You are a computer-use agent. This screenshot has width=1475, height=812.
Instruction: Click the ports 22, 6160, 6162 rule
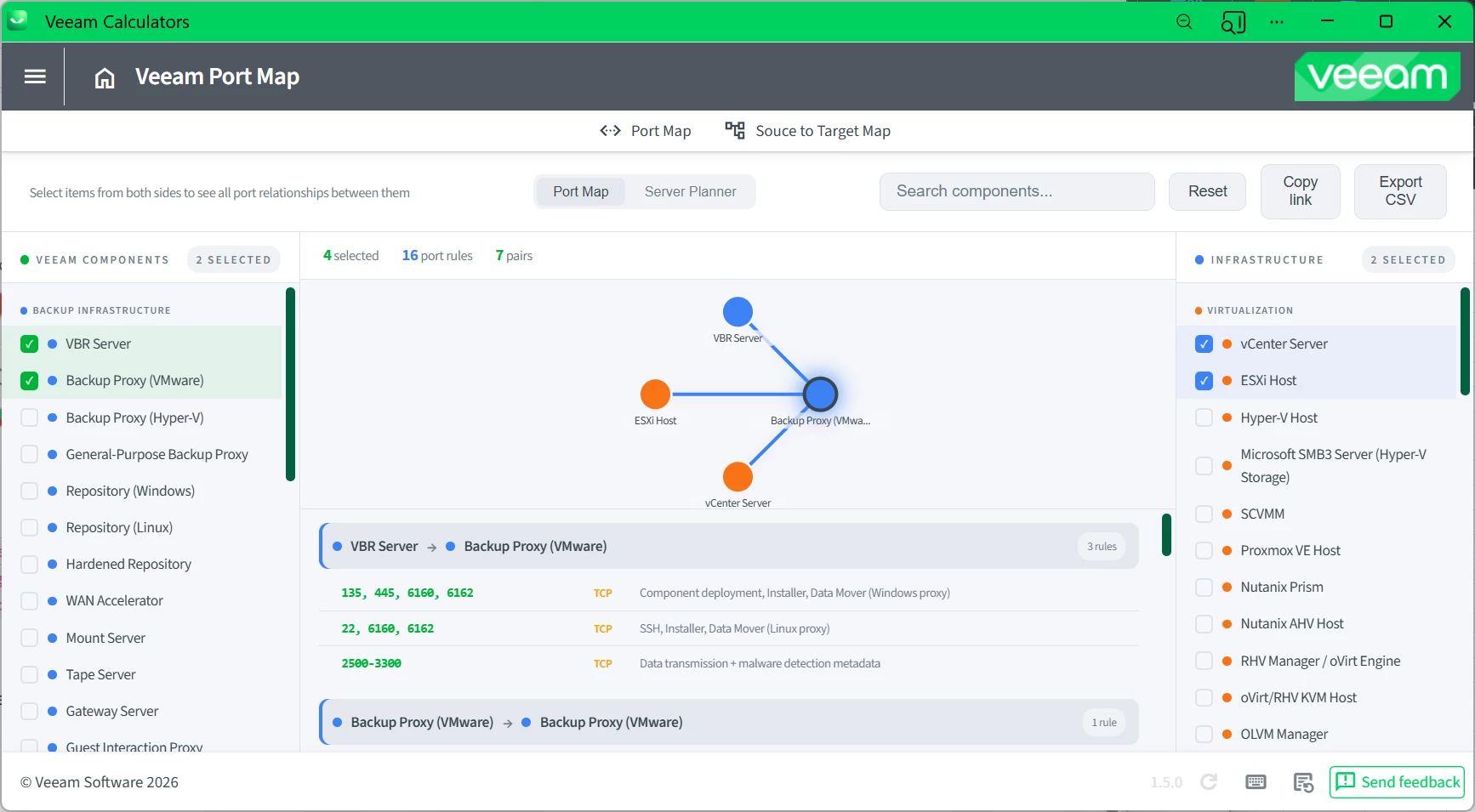(729, 629)
